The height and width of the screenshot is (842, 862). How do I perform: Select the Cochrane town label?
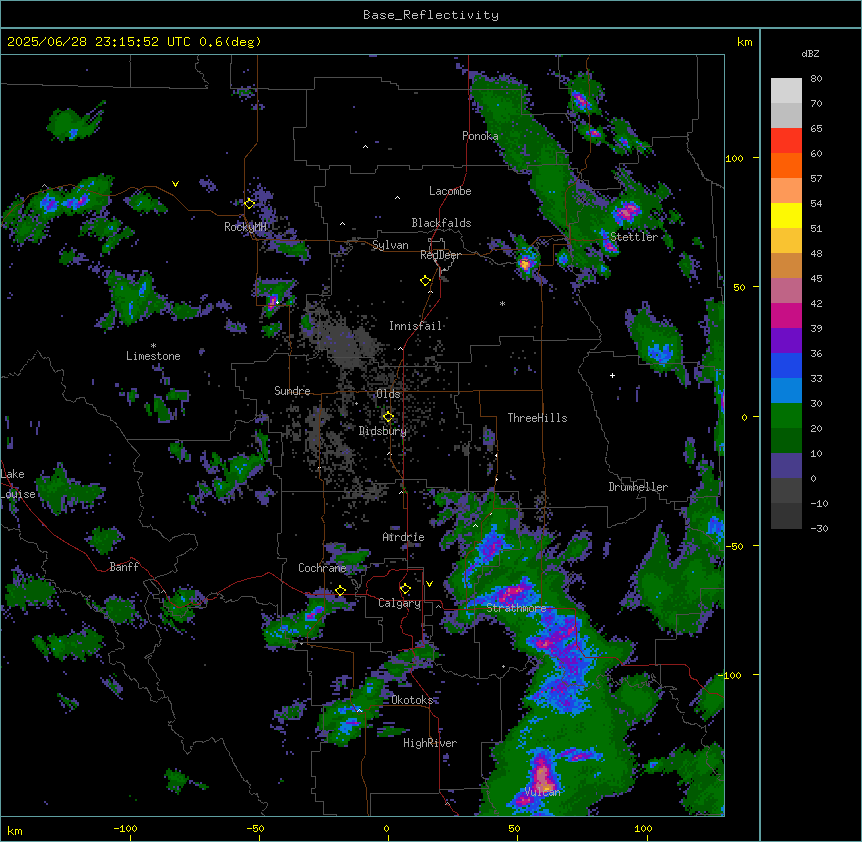pyautogui.click(x=322, y=568)
